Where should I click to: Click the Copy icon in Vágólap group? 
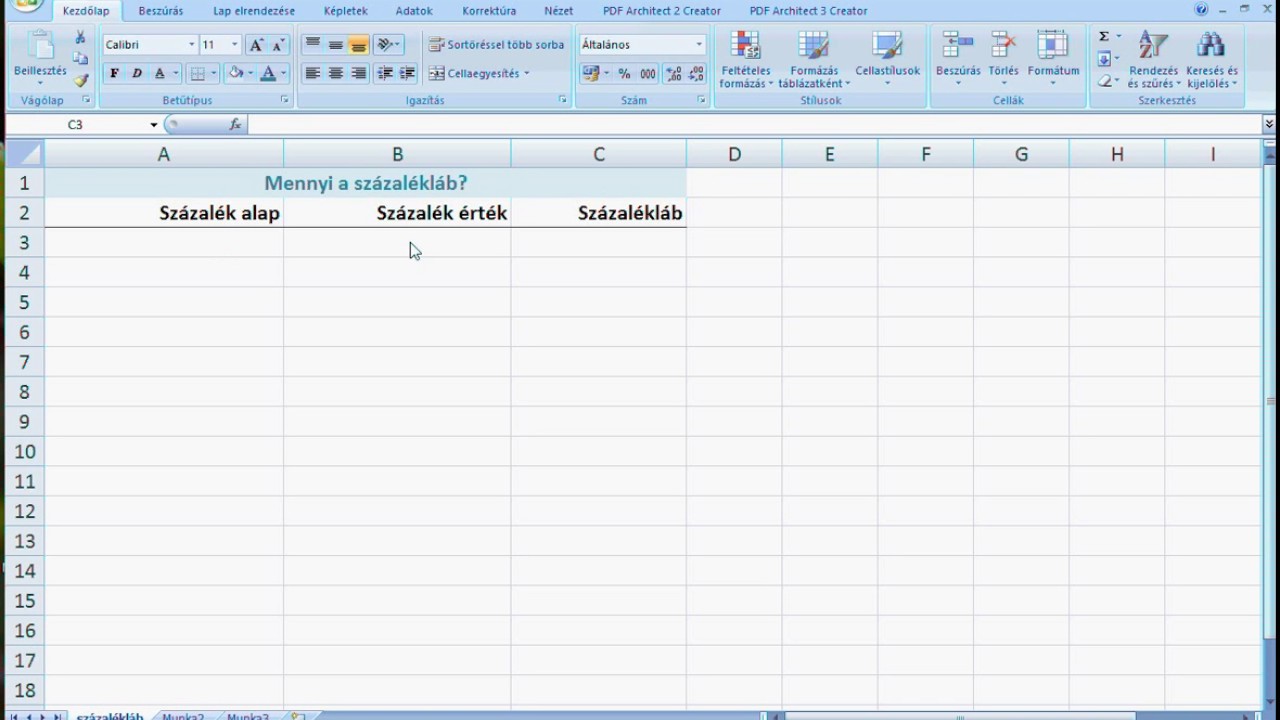pyautogui.click(x=80, y=59)
